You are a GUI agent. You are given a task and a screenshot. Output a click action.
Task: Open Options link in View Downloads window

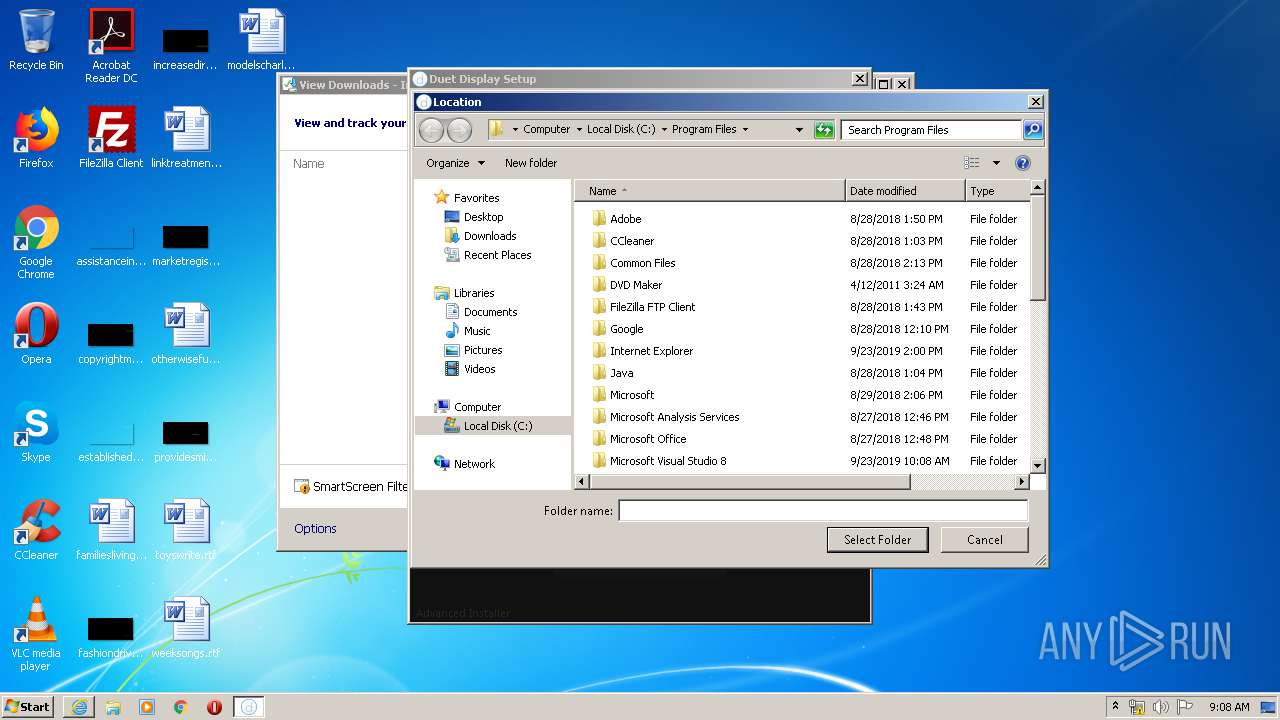315,529
